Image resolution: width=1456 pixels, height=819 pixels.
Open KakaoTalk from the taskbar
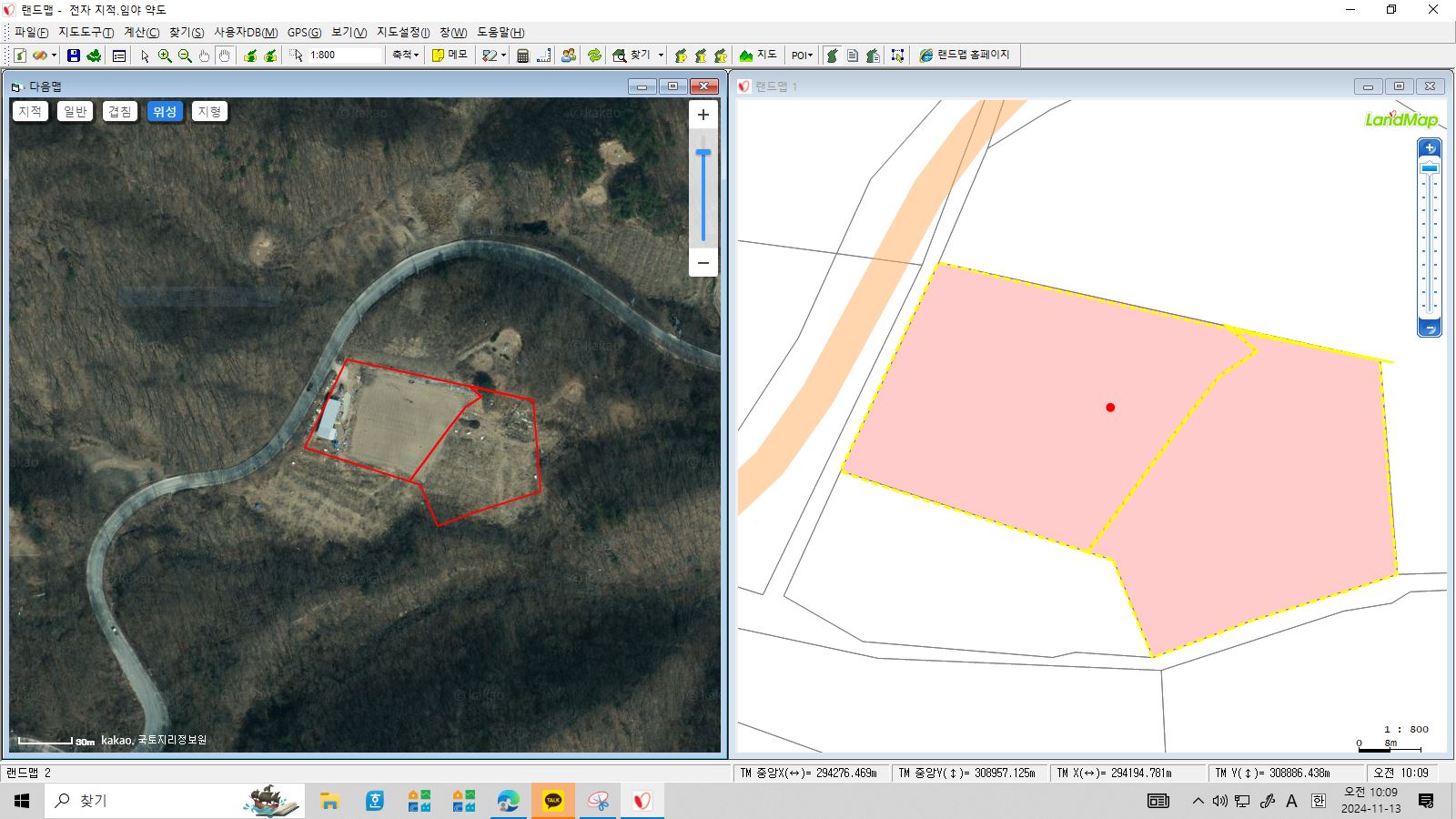coord(552,801)
